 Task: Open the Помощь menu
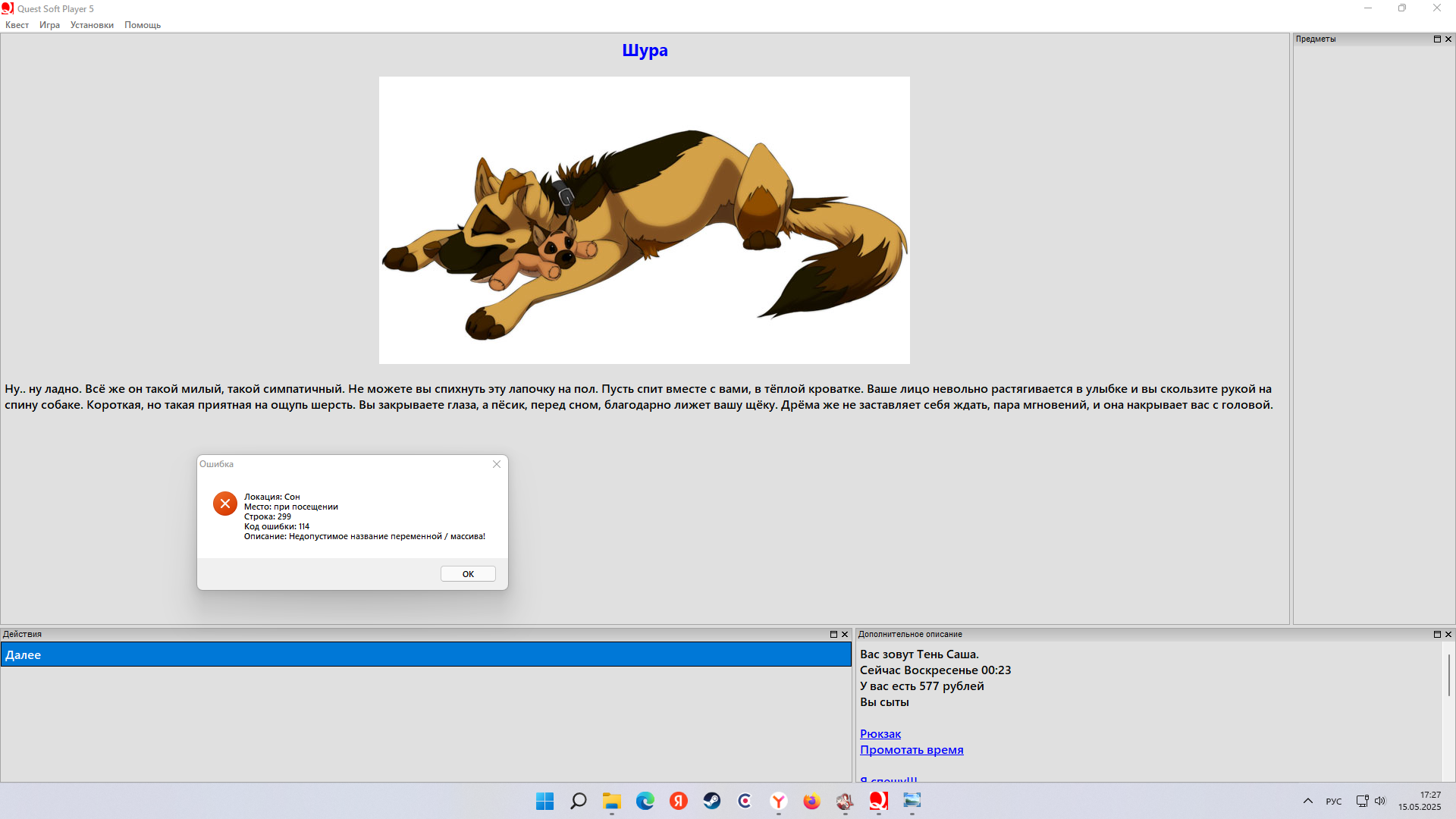(x=143, y=25)
